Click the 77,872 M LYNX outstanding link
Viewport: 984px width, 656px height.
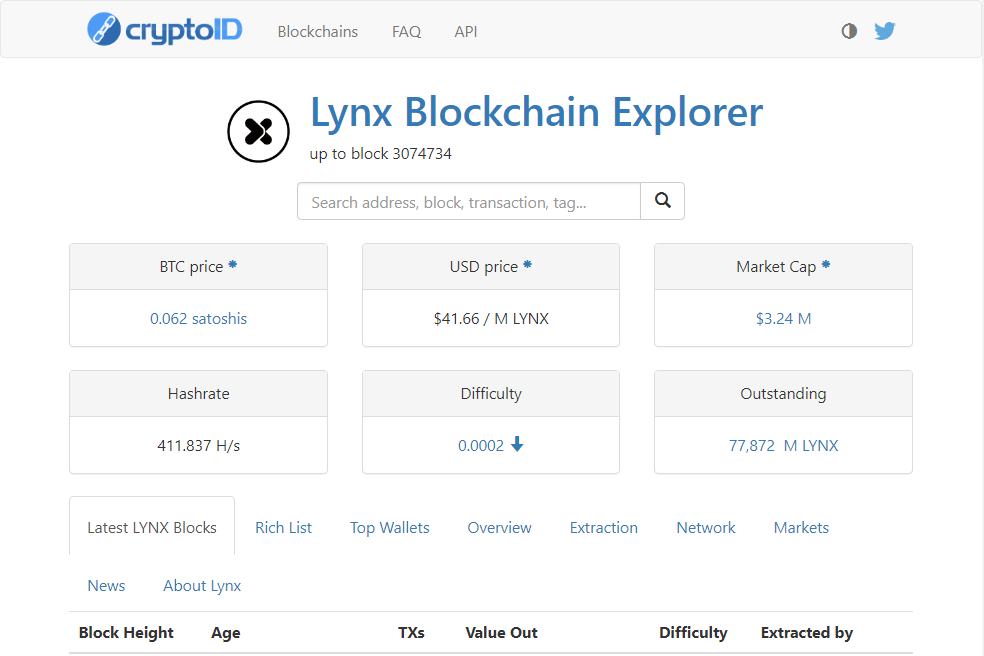[783, 445]
